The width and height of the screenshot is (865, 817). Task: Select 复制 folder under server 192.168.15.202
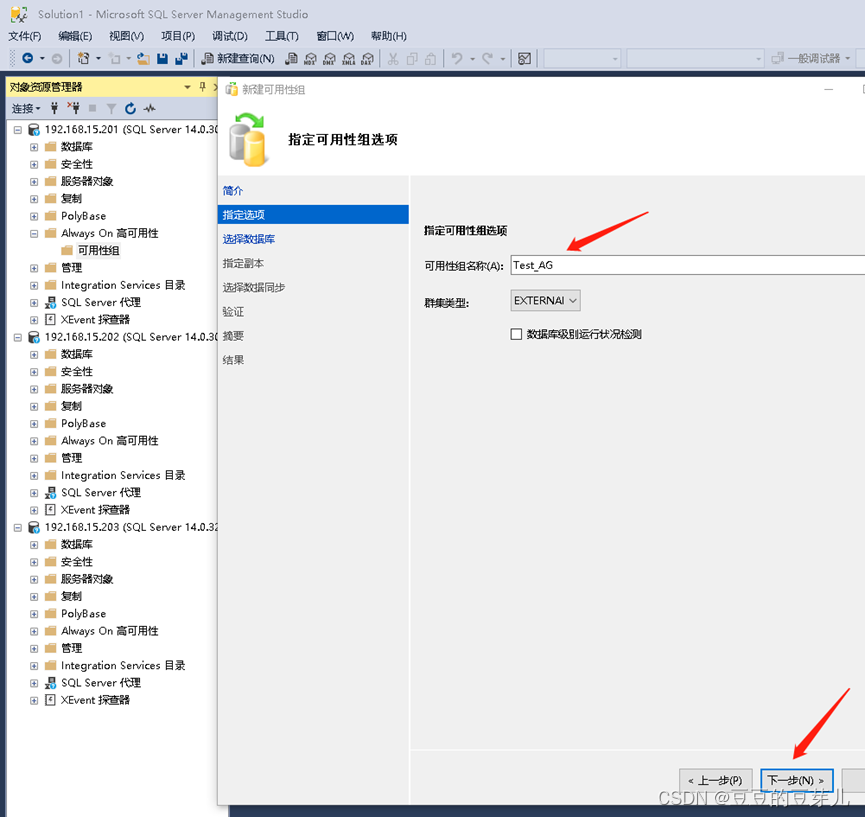coord(71,406)
